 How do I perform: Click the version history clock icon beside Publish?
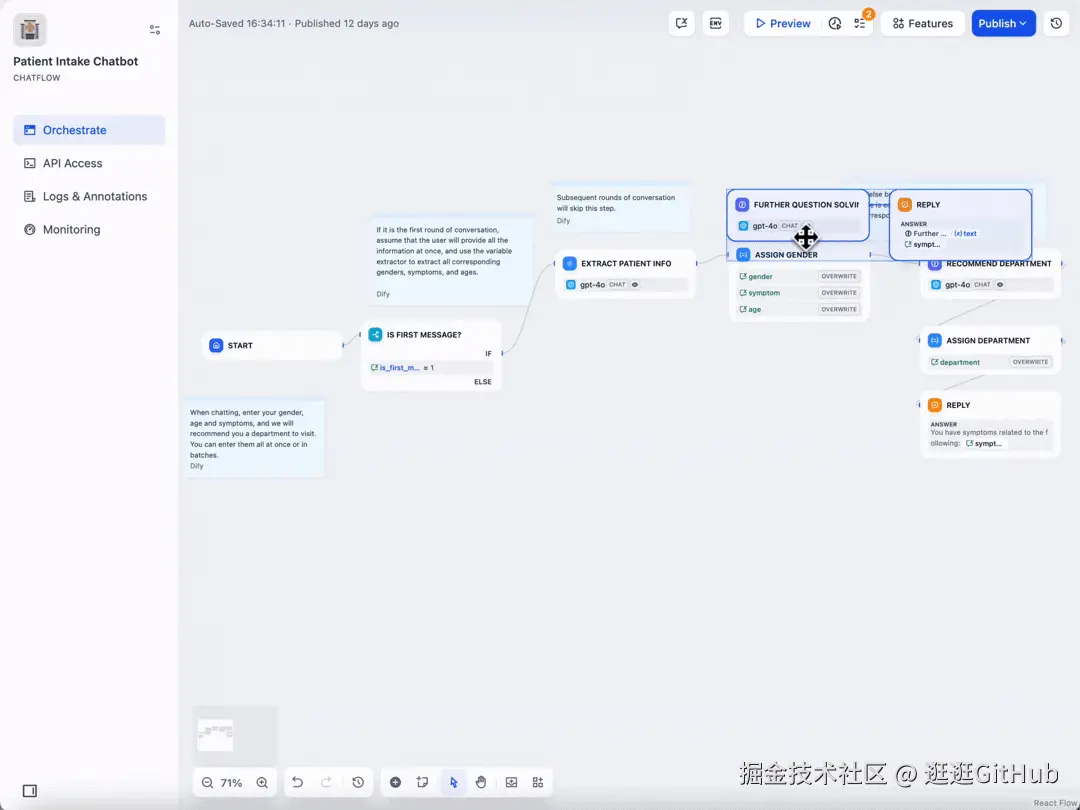click(1056, 22)
